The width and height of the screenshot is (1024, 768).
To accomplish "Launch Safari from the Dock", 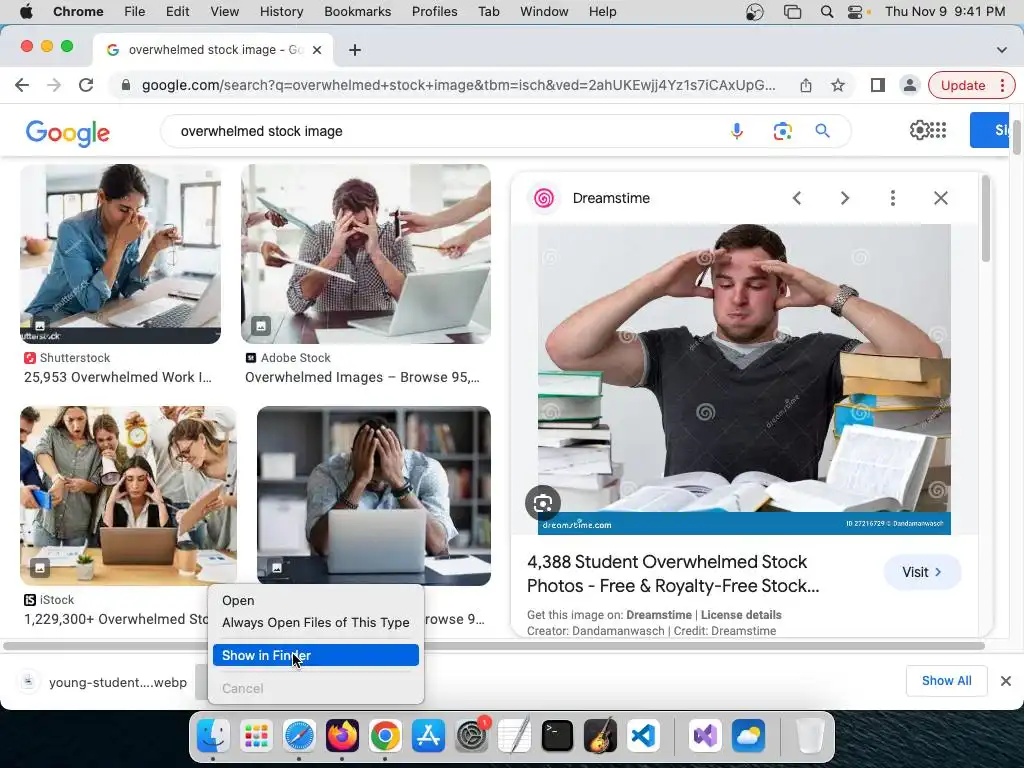I will pyautogui.click(x=299, y=736).
